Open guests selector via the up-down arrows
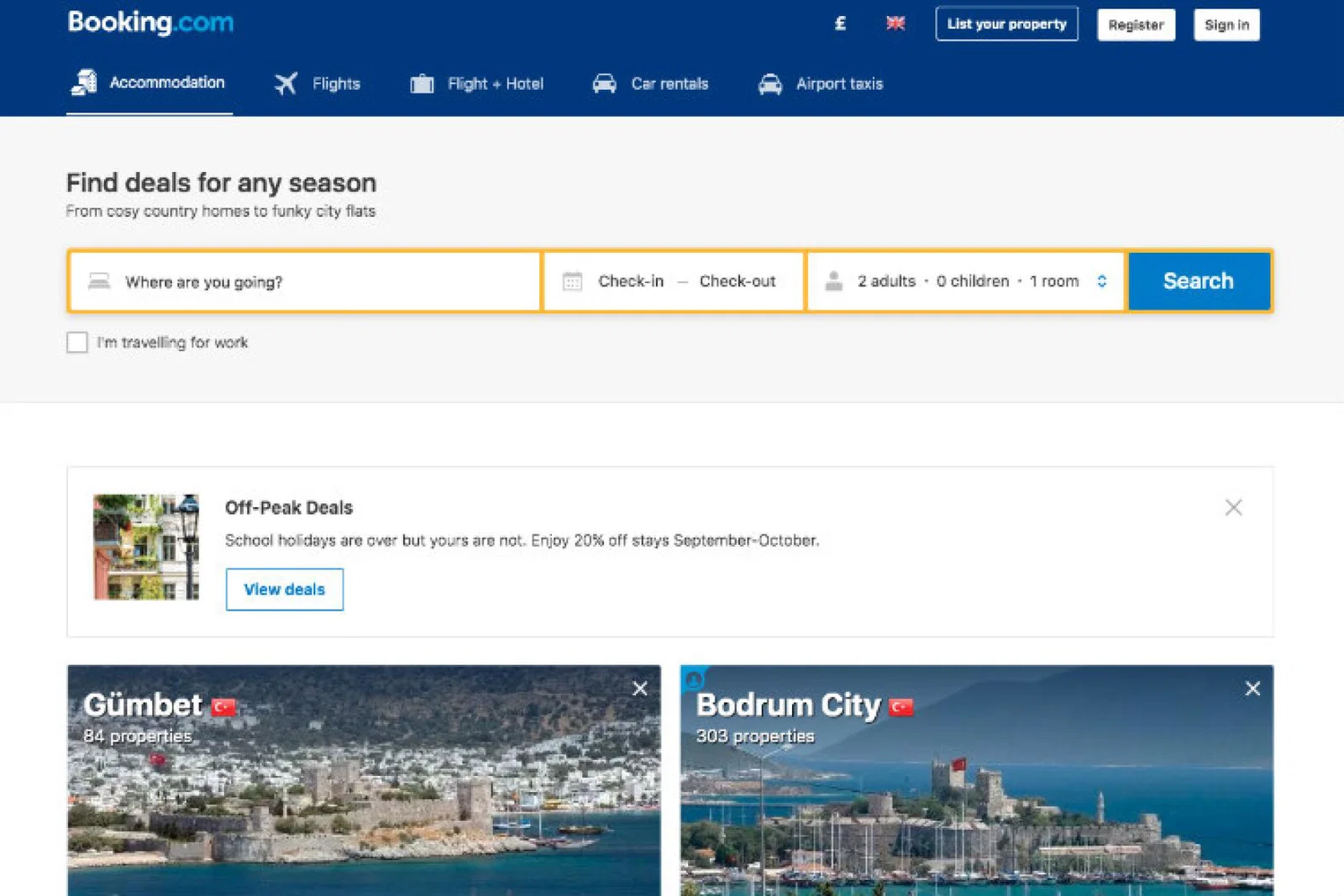The image size is (1344, 896). (x=1101, y=281)
